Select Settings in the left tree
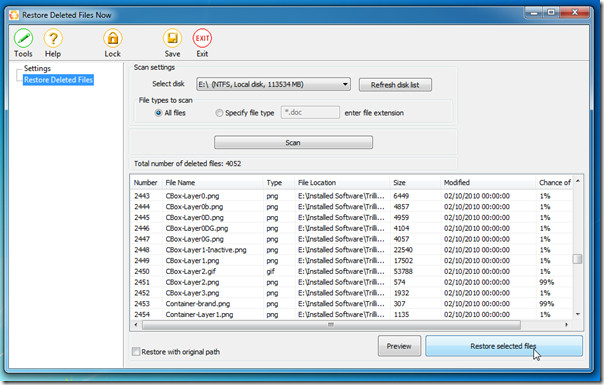Viewport: 604px width, 385px height. pyautogui.click(x=37, y=68)
